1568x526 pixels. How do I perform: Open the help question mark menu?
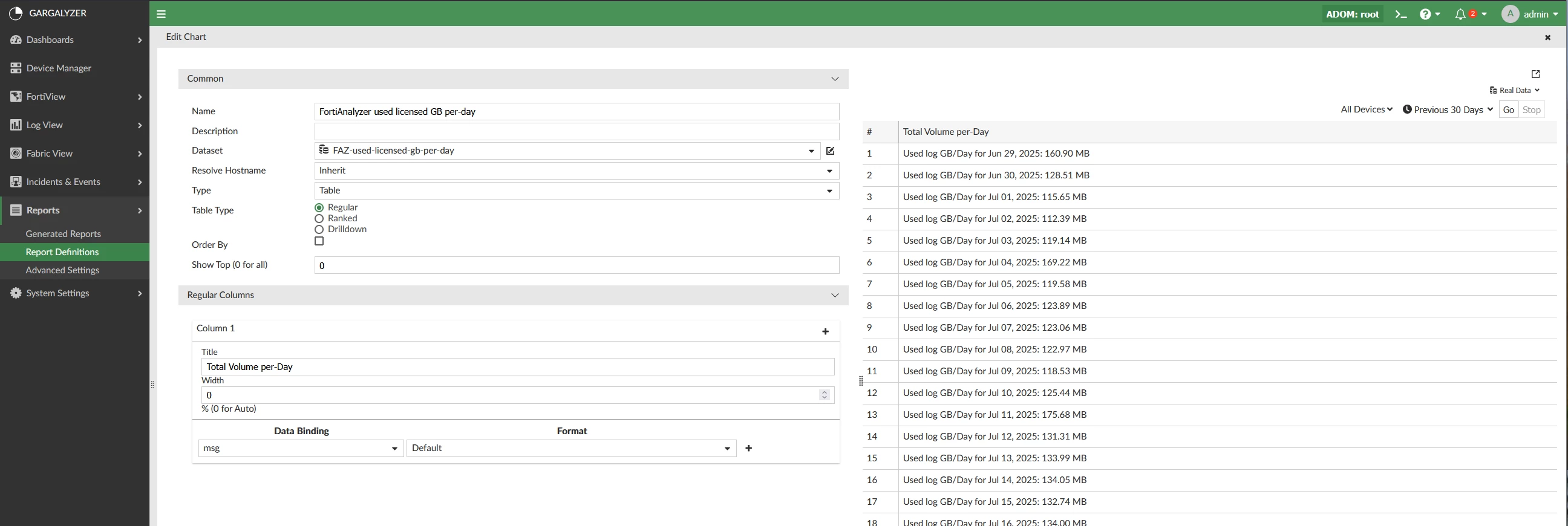[1429, 14]
